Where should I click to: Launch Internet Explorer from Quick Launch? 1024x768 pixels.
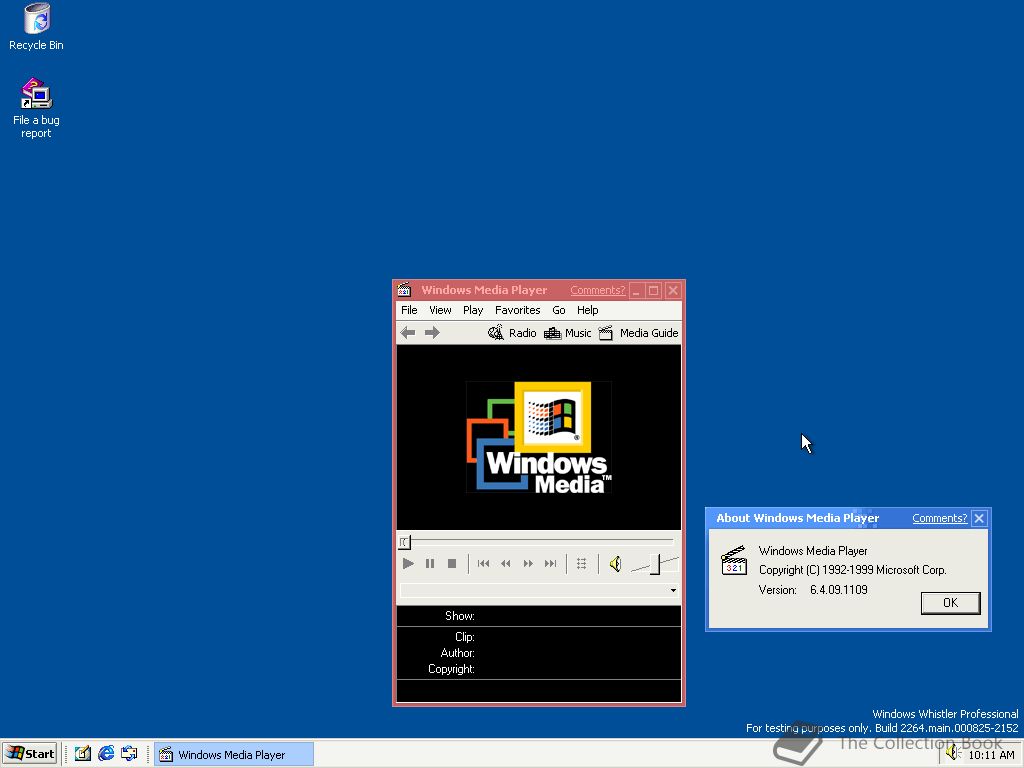click(x=106, y=754)
